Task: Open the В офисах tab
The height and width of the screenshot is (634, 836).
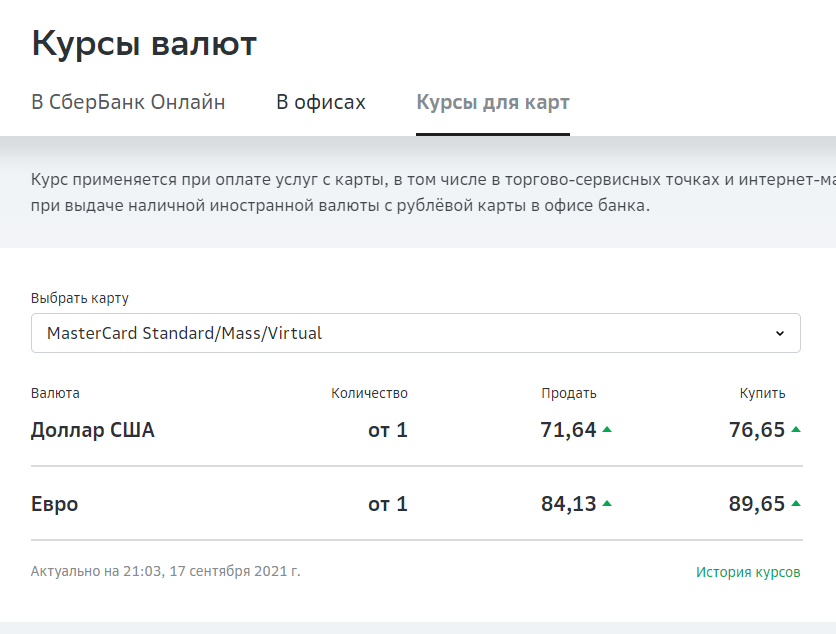Action: click(321, 103)
